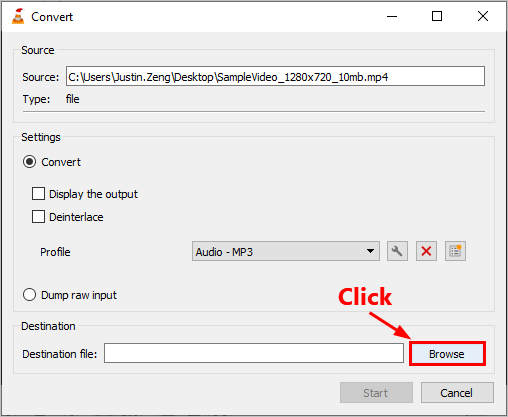
Task: Maximize the Convert window
Action: coord(437,16)
